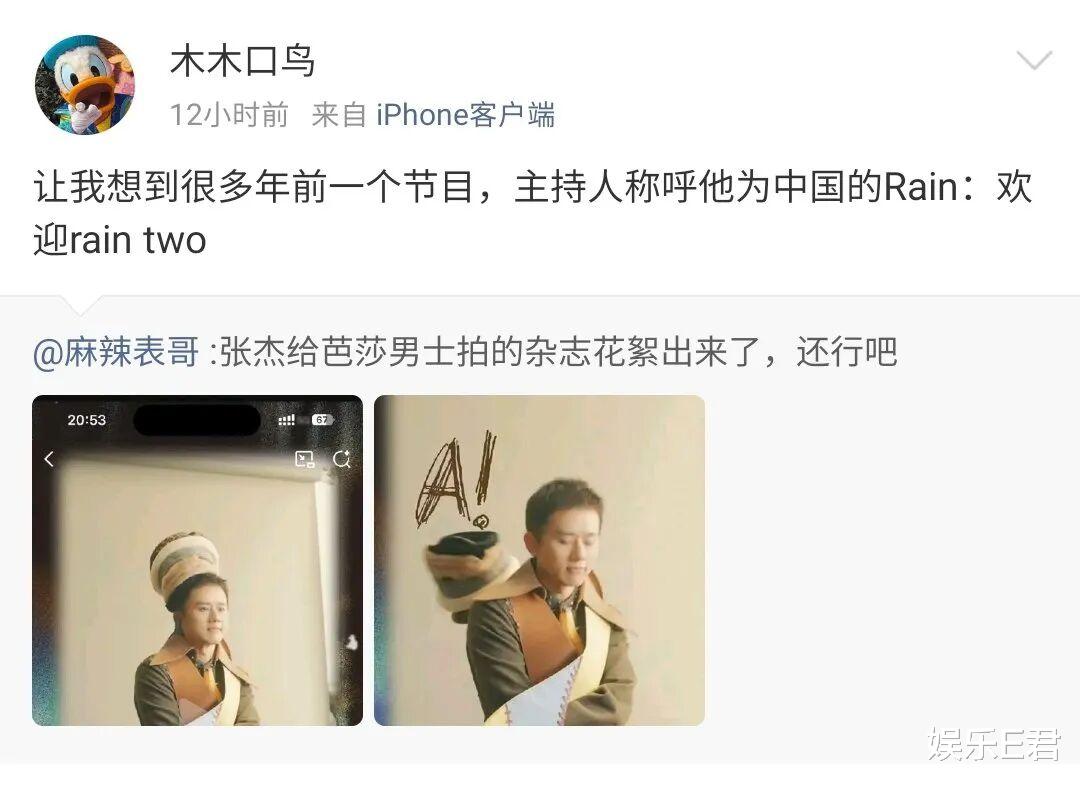Image resolution: width=1080 pixels, height=785 pixels.
Task: Click the 12小时前 timestamp
Action: [229, 115]
